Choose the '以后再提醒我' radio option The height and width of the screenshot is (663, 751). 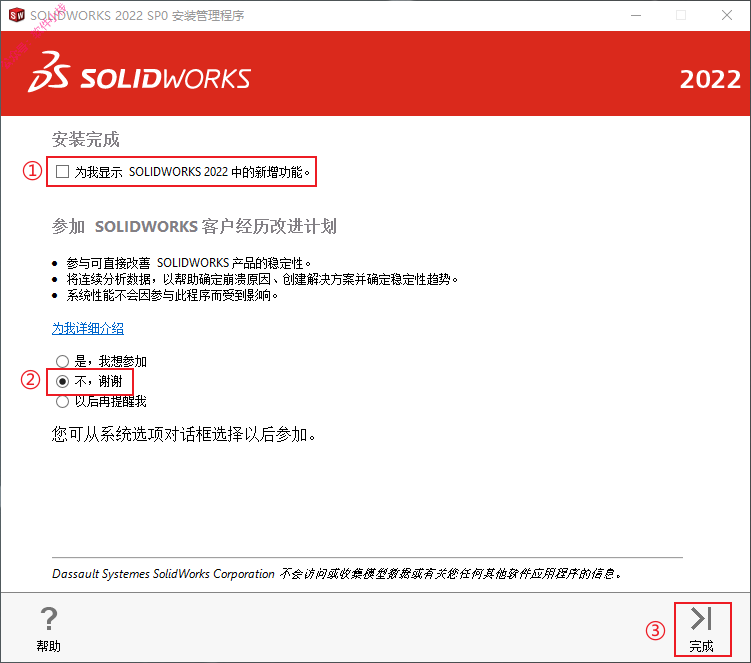coord(62,401)
